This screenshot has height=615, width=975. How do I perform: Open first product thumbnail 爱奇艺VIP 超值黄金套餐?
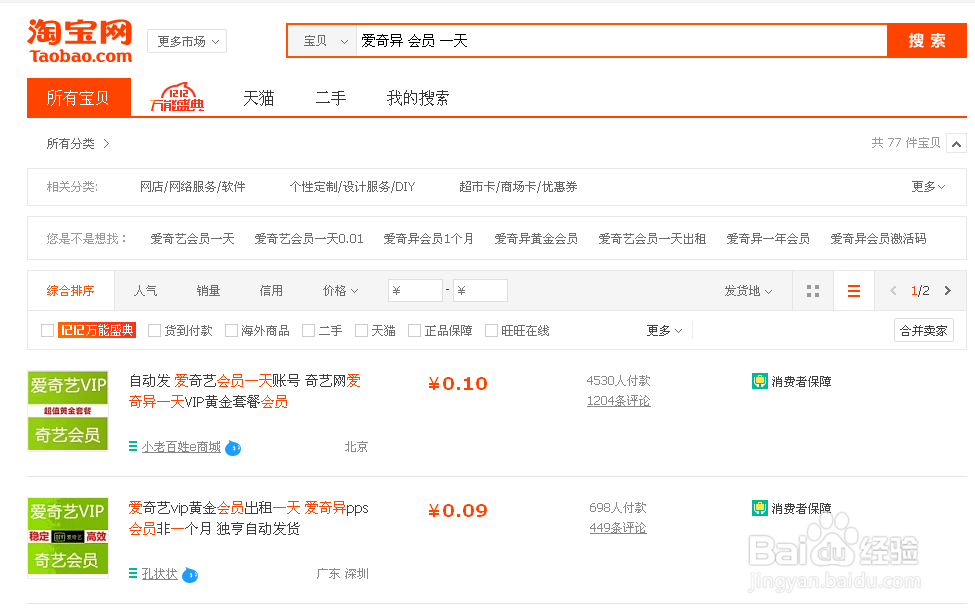(x=68, y=410)
